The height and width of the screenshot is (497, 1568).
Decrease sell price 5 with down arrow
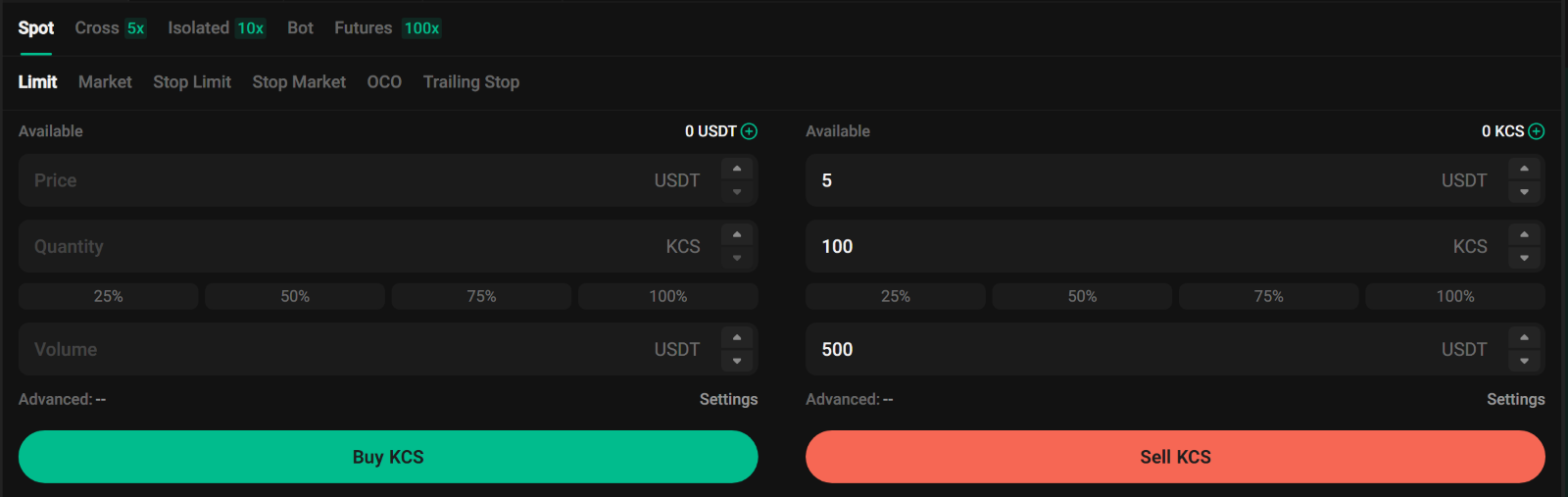point(1524,192)
